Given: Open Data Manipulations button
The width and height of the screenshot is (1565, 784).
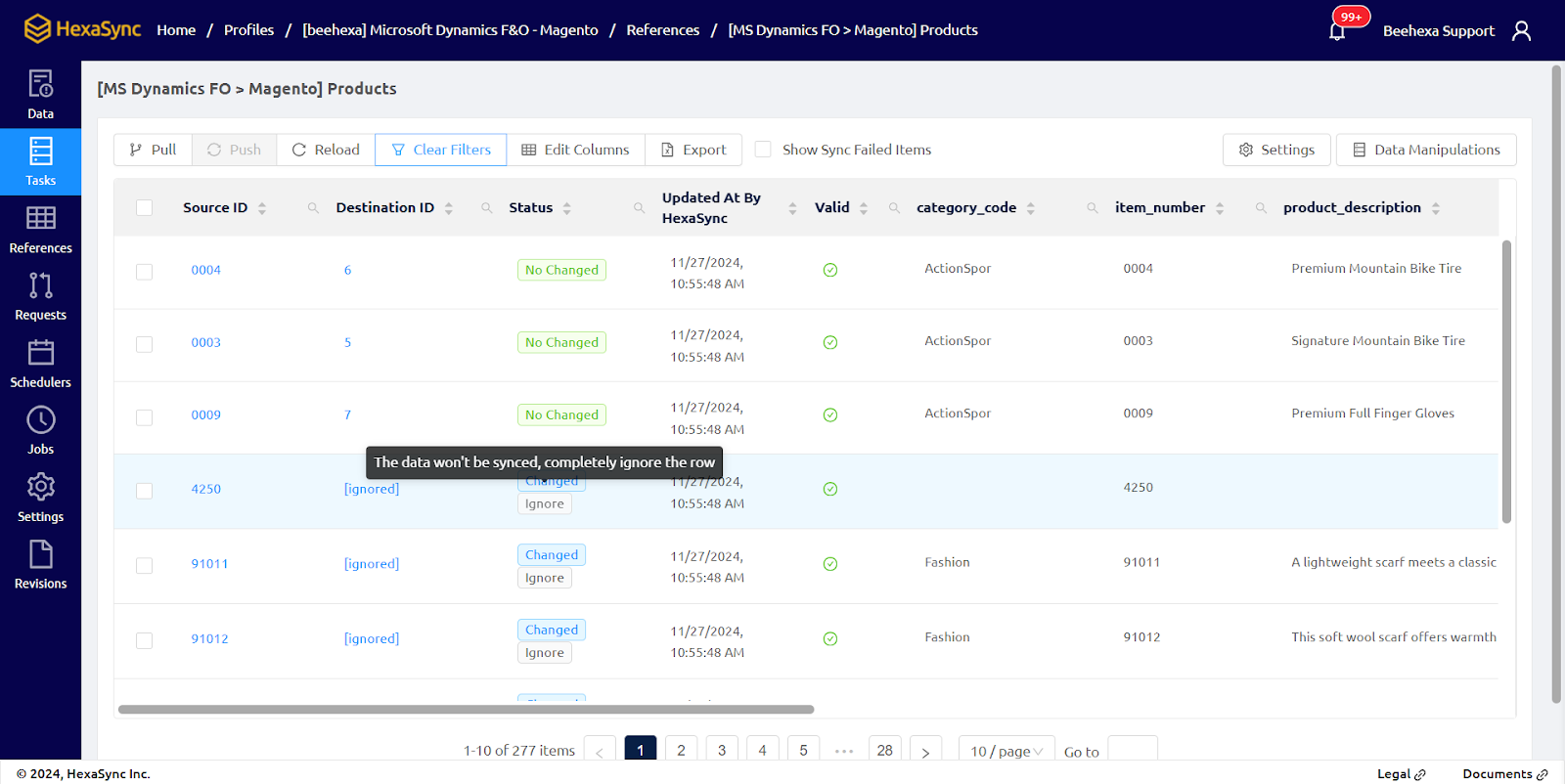Looking at the screenshot, I should (1426, 150).
